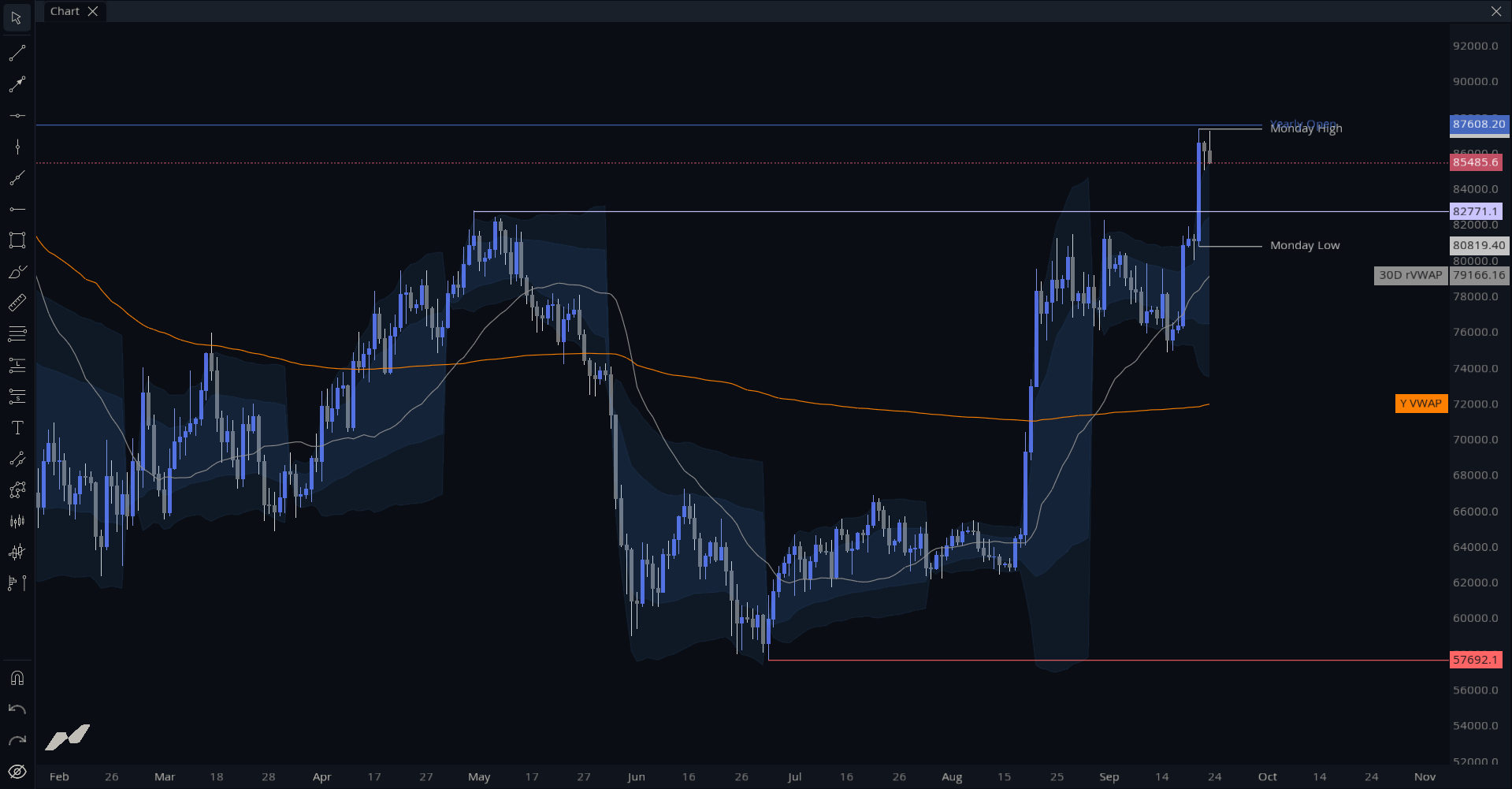Redo the last drawing action

(x=17, y=740)
